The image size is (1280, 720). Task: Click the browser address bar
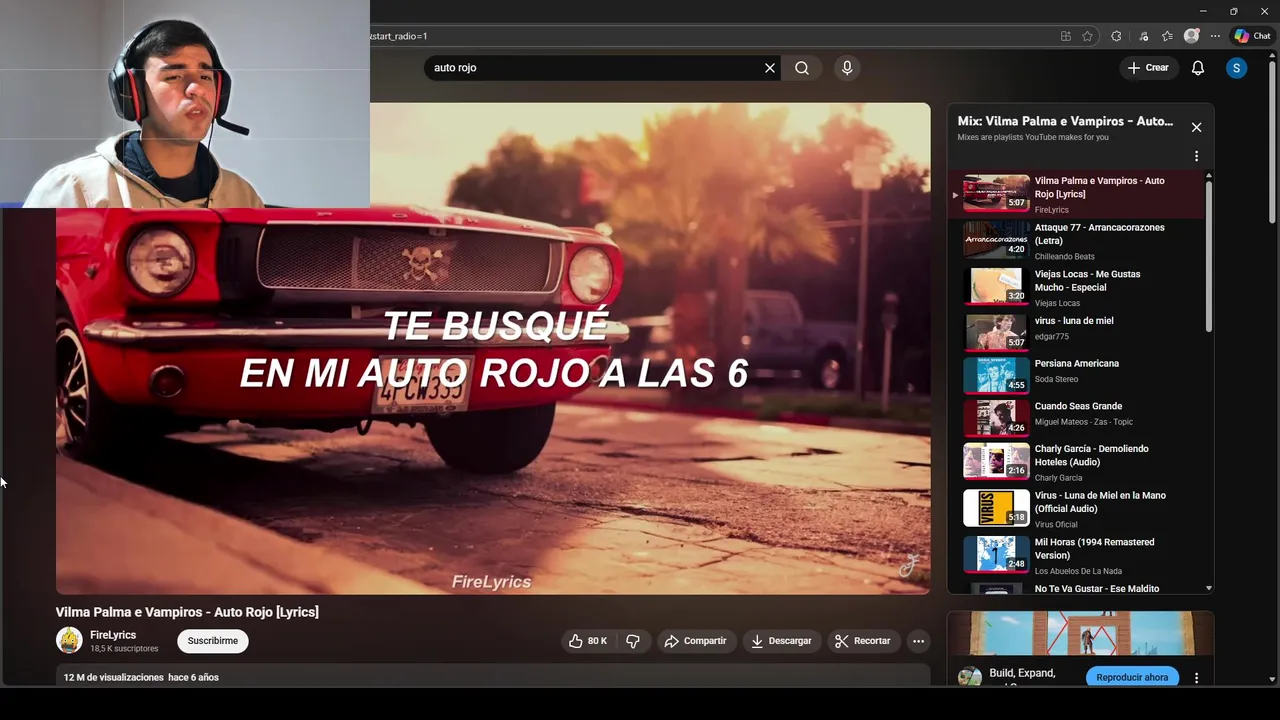pos(710,36)
